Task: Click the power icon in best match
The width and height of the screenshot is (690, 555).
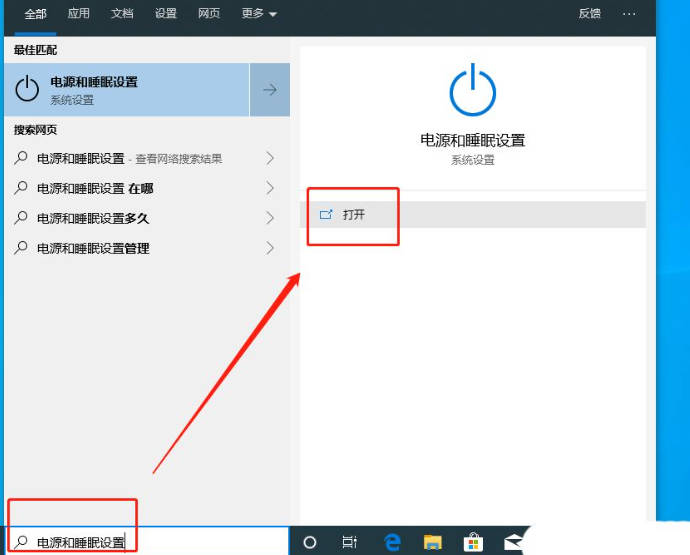Action: [x=27, y=88]
